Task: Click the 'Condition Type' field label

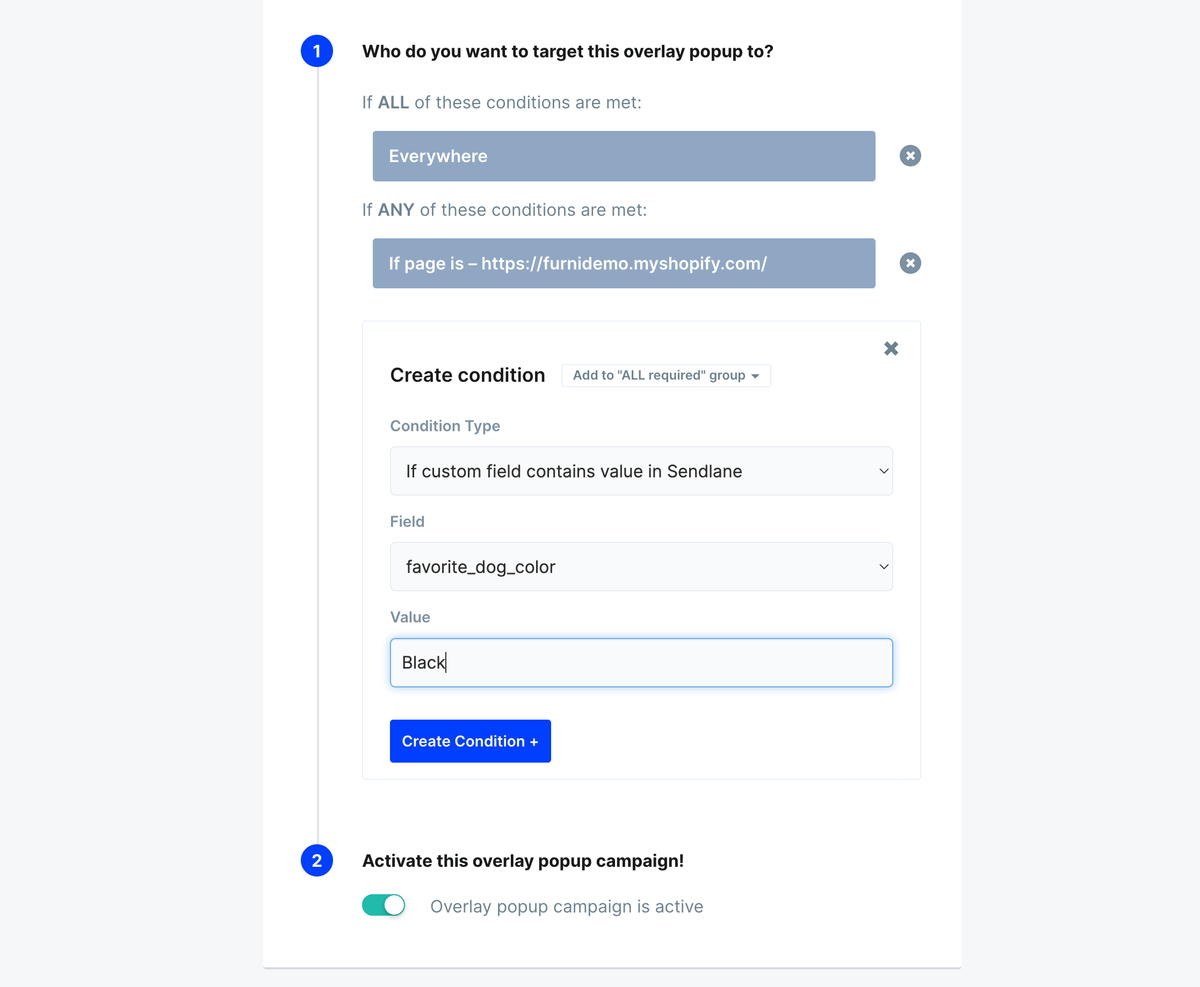Action: tap(445, 426)
